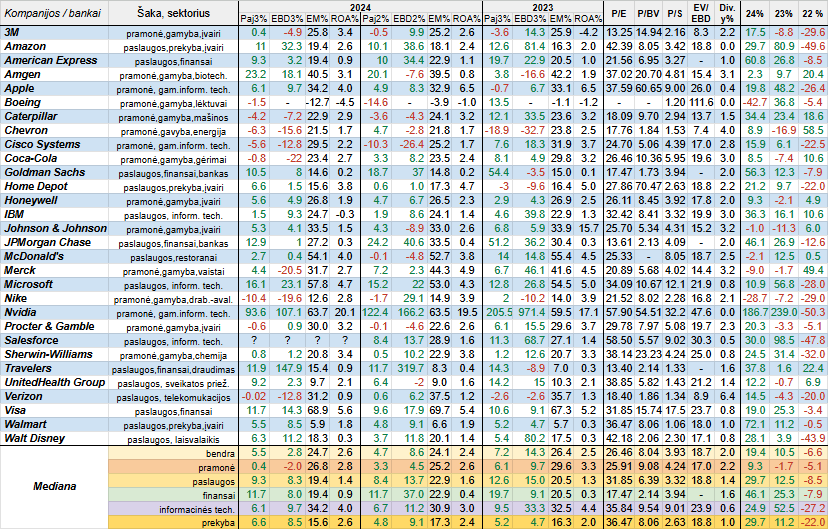Click the Div. y% column header
Viewport: 828px width, 529px height.
[x=727, y=13]
